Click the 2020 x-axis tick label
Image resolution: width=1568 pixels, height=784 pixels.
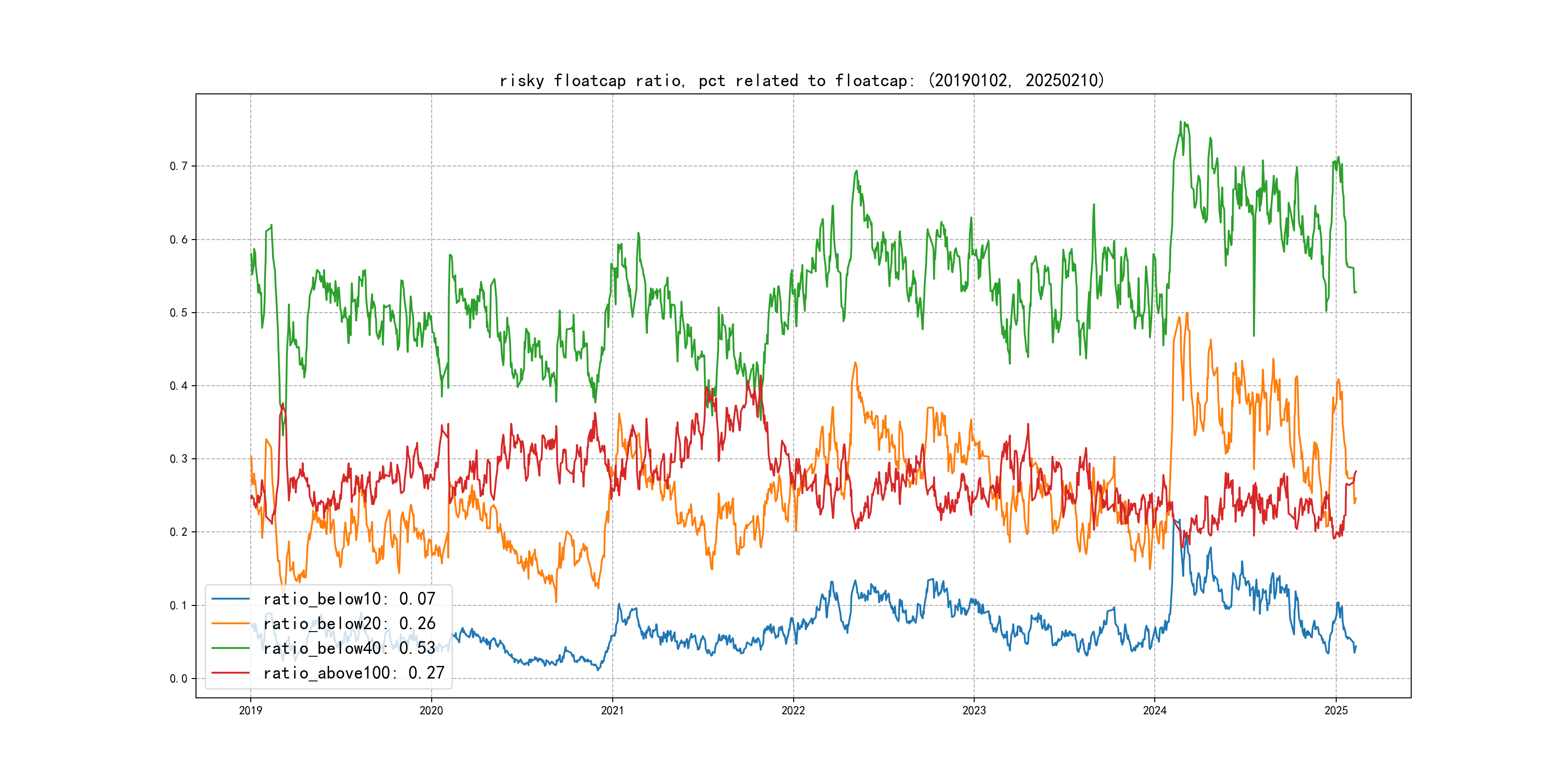click(431, 710)
